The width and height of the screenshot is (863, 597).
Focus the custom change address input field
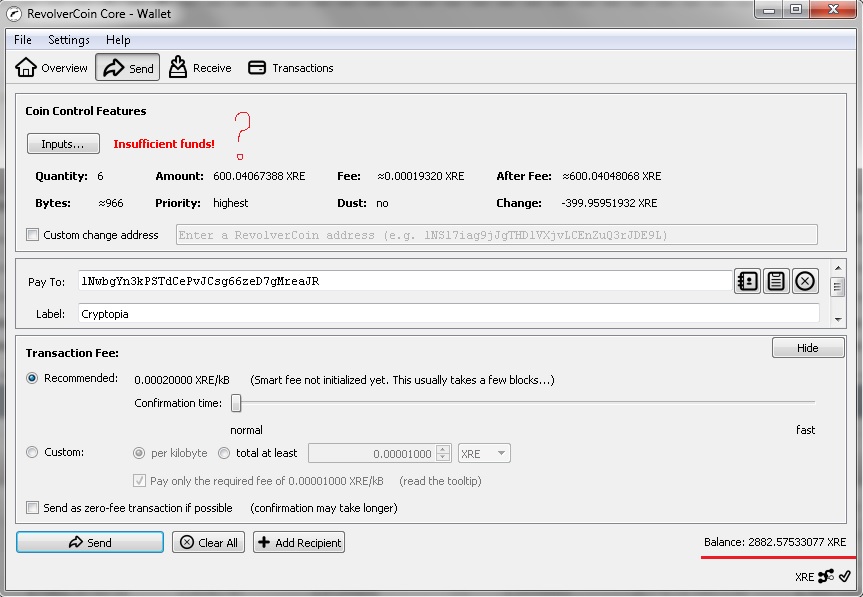[496, 235]
